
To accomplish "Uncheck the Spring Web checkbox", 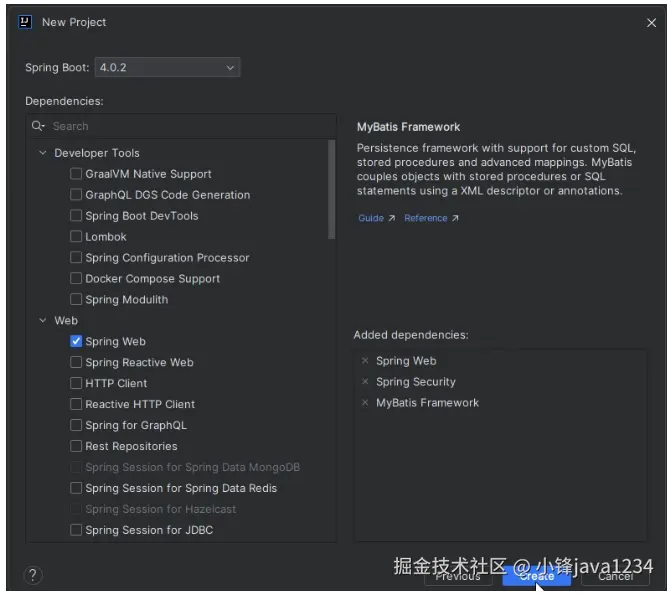I will (x=76, y=342).
